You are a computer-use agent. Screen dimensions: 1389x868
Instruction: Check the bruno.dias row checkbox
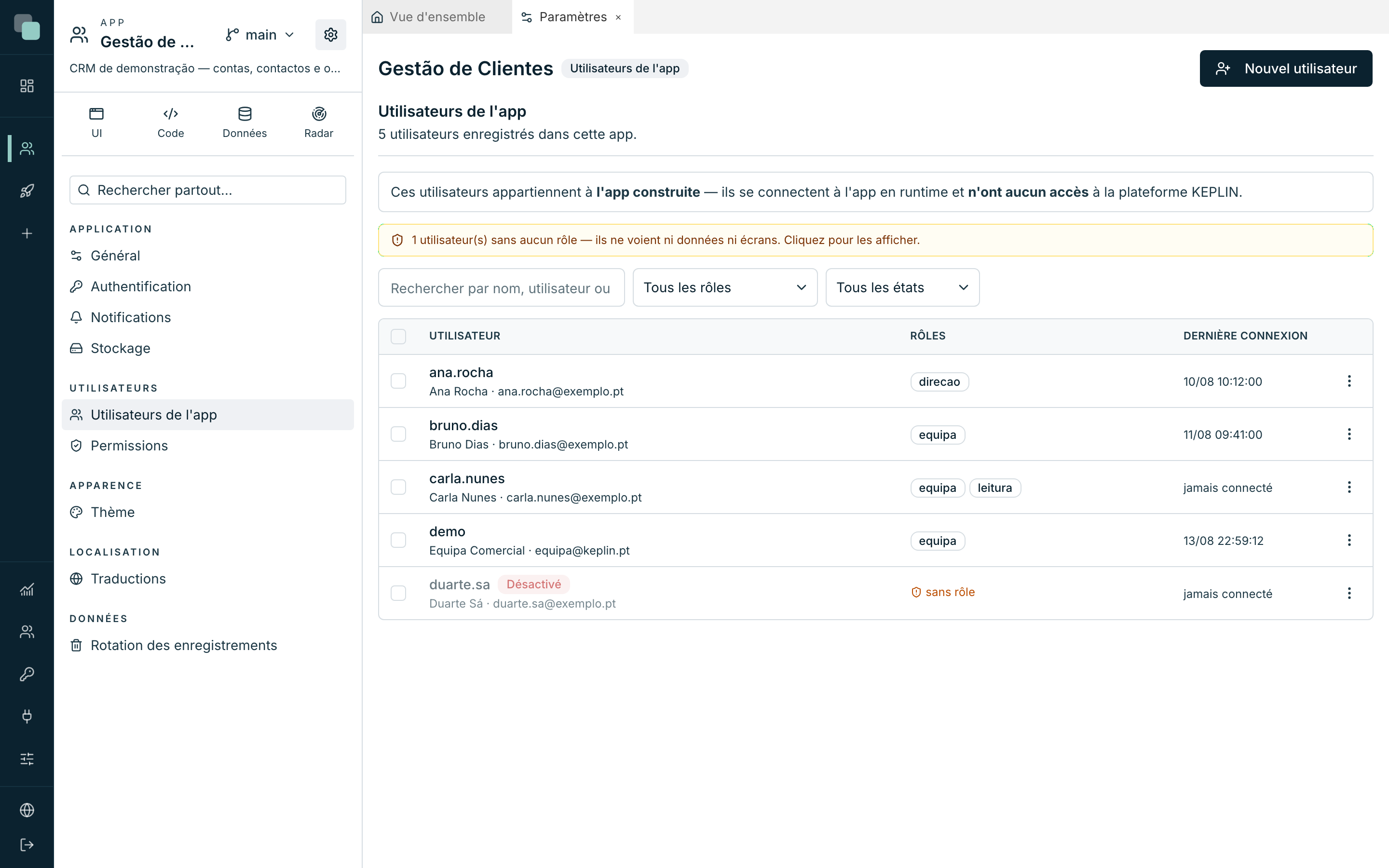pos(398,434)
